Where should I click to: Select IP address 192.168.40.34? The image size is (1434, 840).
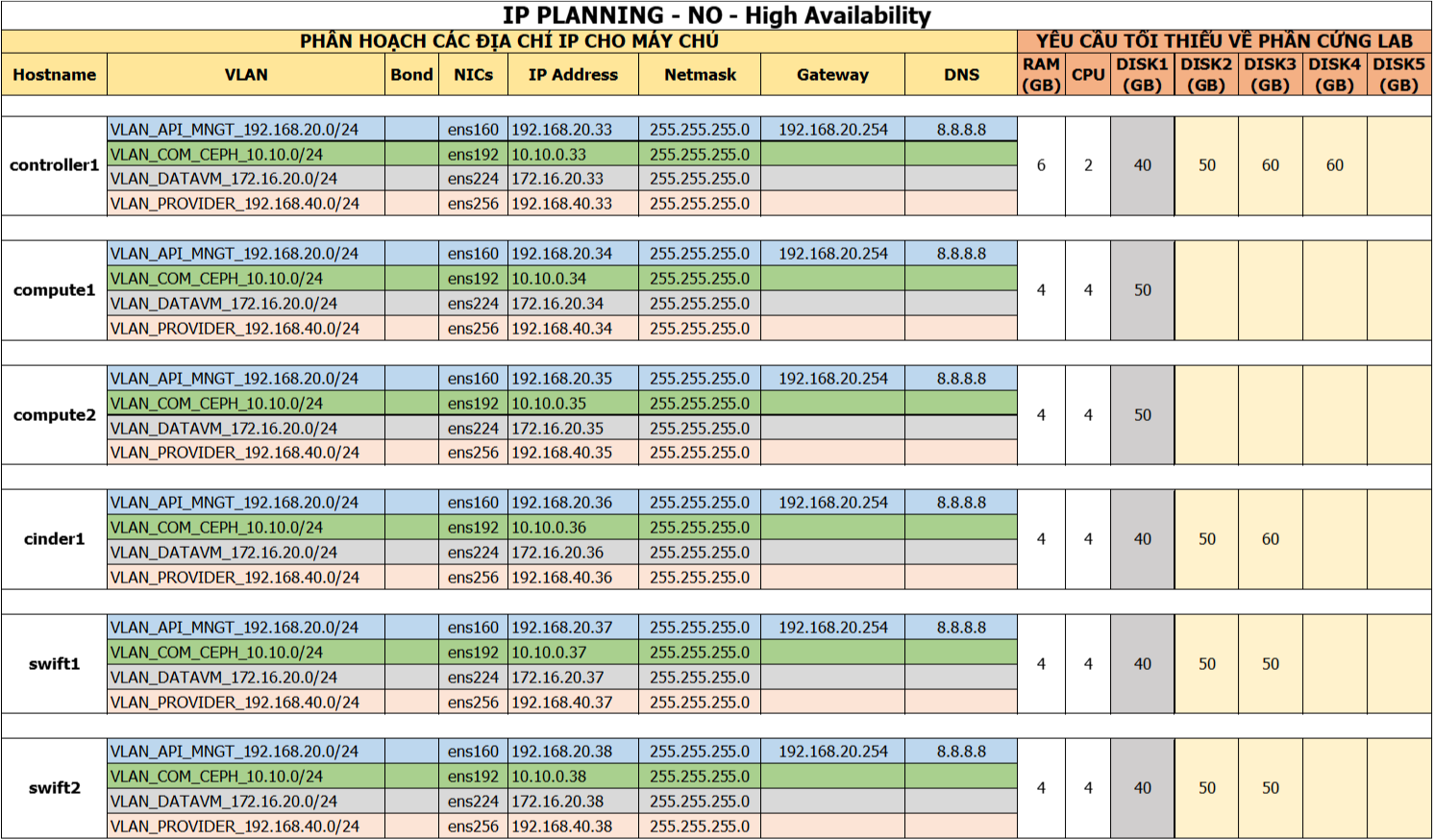click(x=574, y=329)
